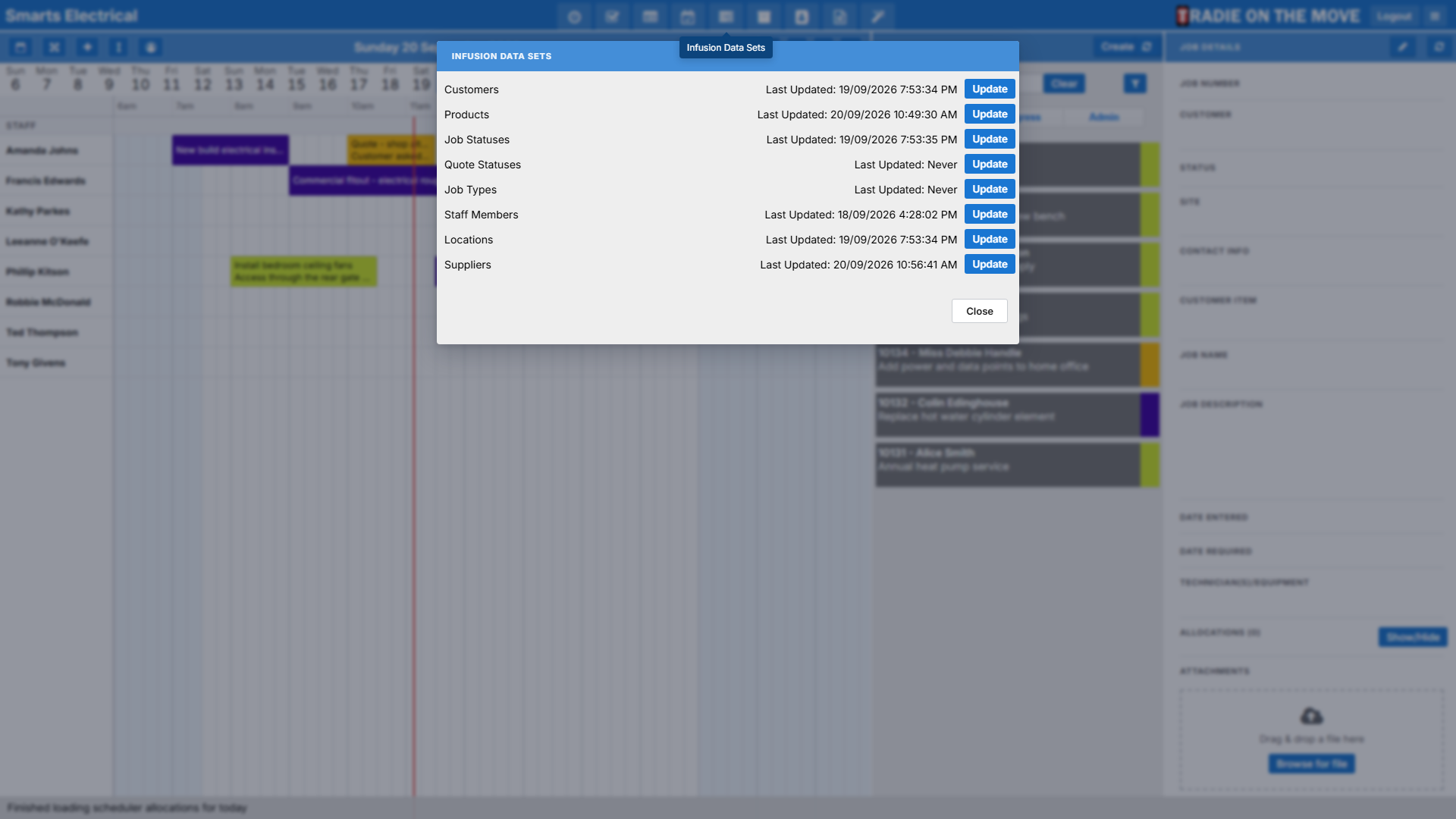Viewport: 1456px width, 819px height.
Task: Click the scheduler calendar picker icon
Action: tap(20, 47)
